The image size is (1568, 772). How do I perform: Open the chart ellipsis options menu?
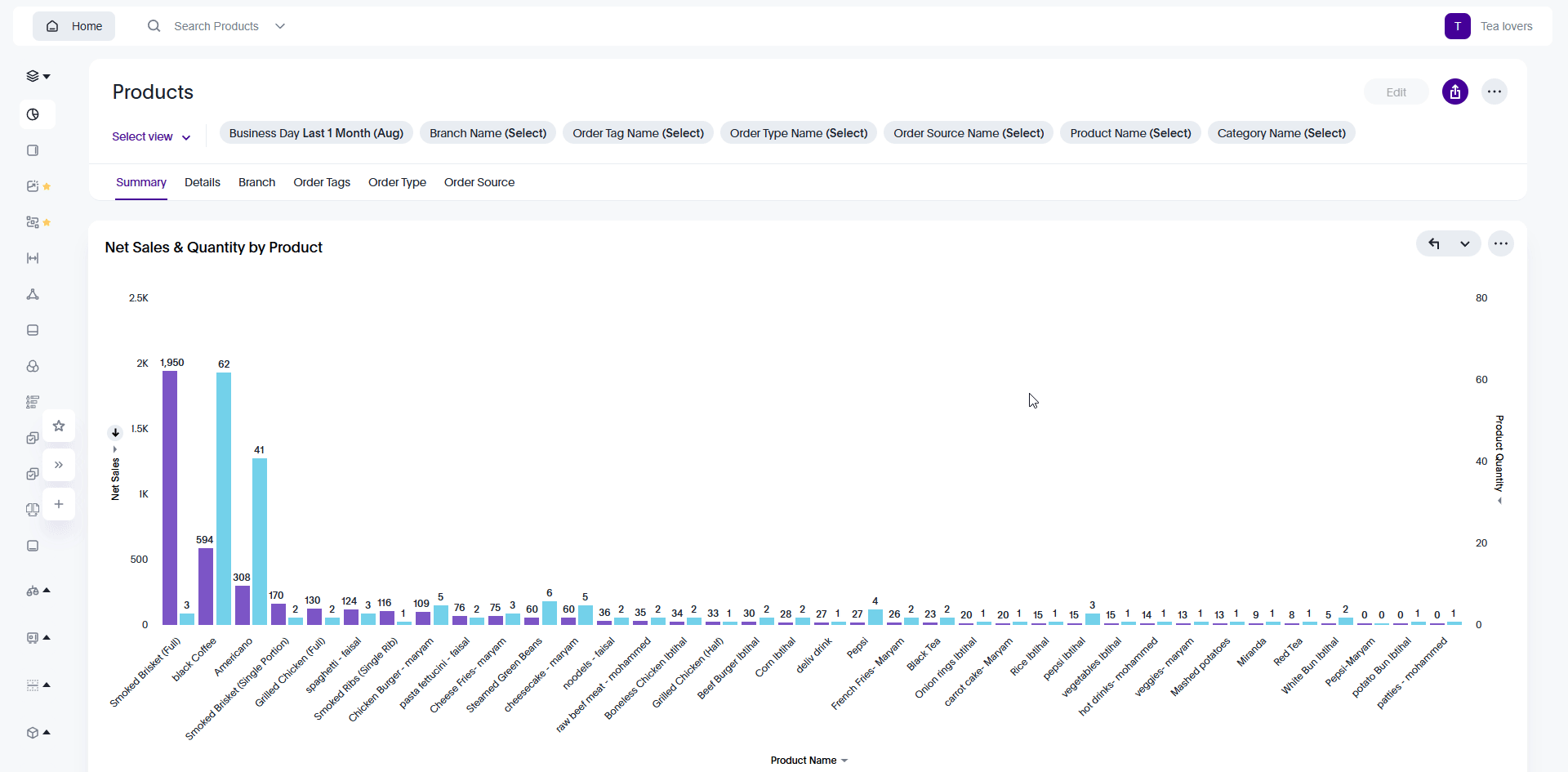(x=1500, y=243)
